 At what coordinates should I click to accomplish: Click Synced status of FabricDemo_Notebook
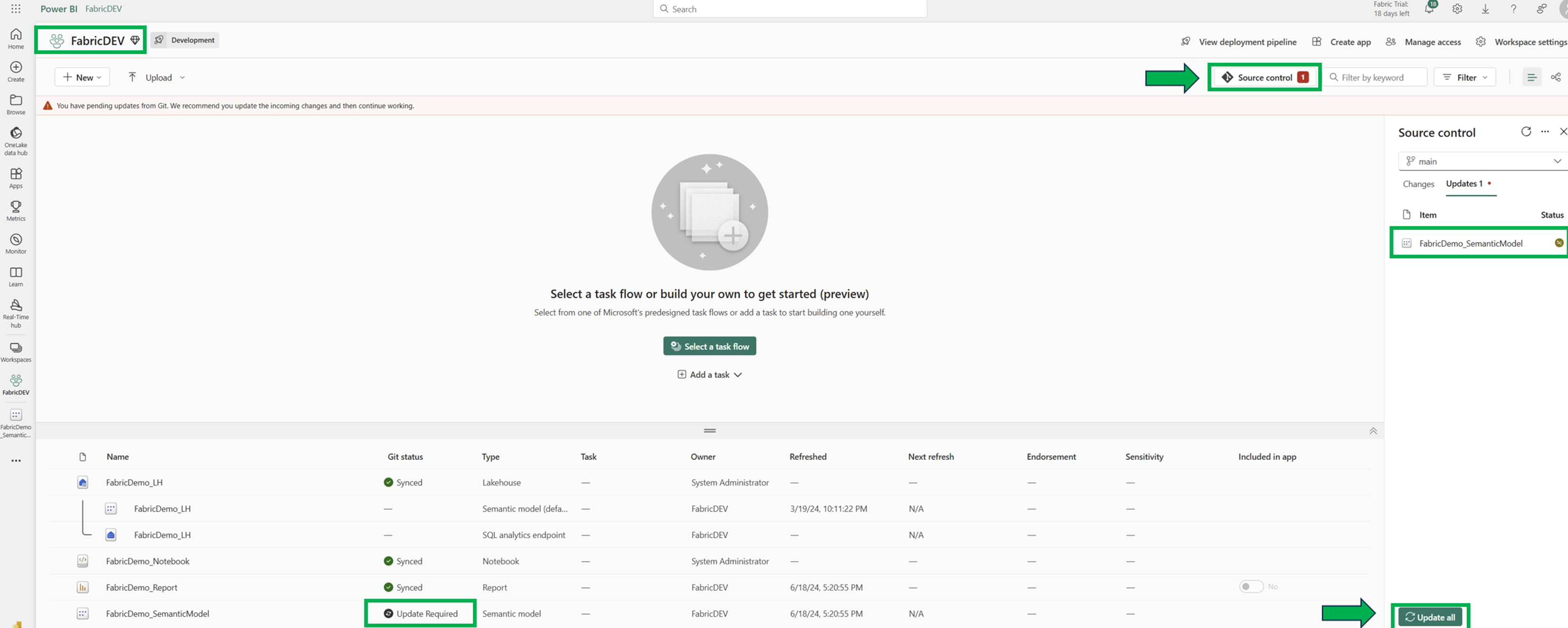tap(403, 561)
